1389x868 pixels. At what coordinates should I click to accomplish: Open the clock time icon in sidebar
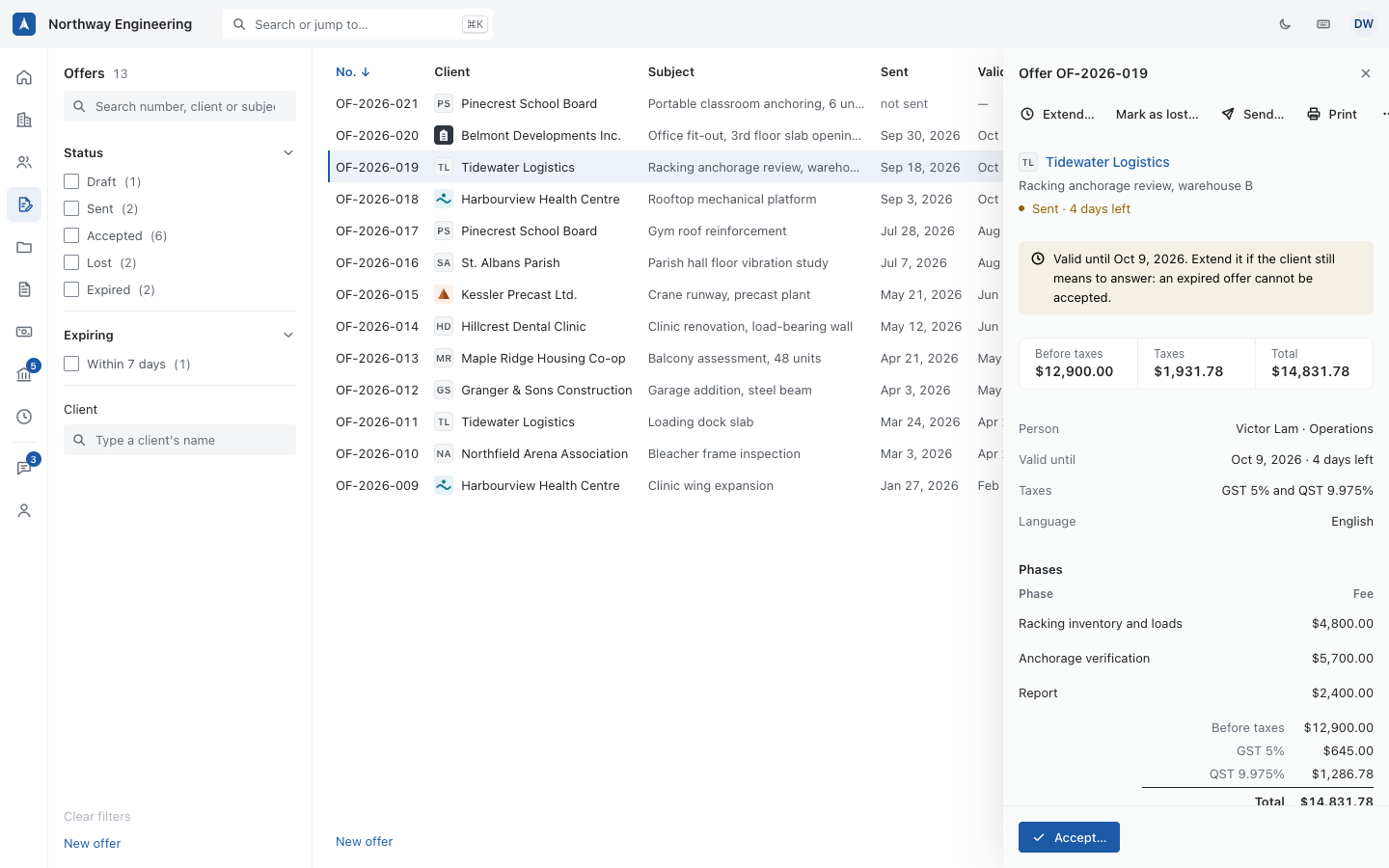point(24,417)
